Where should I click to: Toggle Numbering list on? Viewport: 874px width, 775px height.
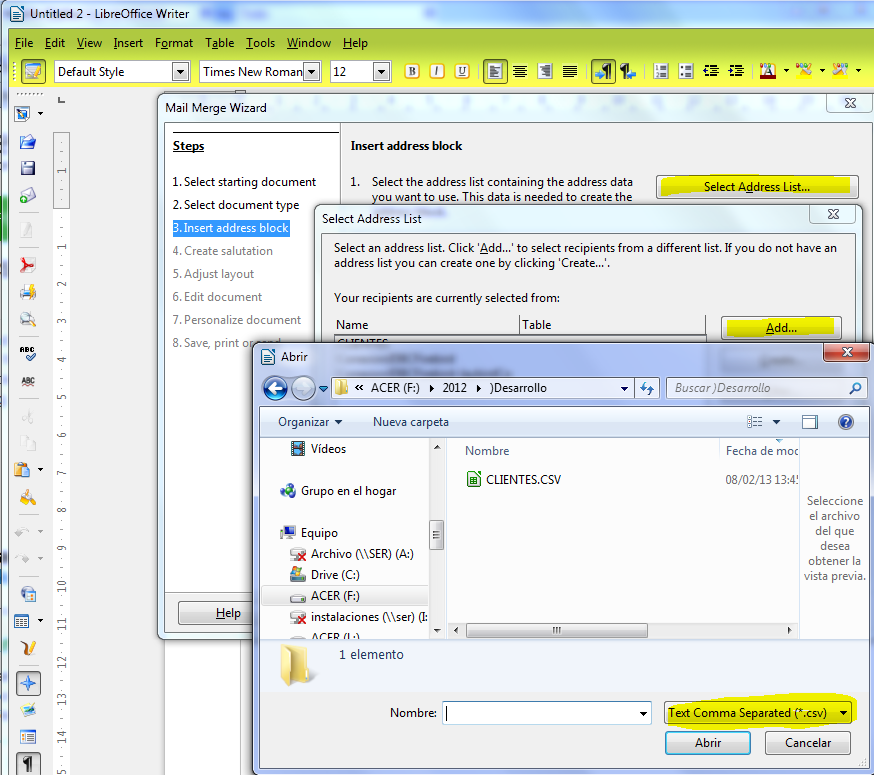pyautogui.click(x=661, y=71)
